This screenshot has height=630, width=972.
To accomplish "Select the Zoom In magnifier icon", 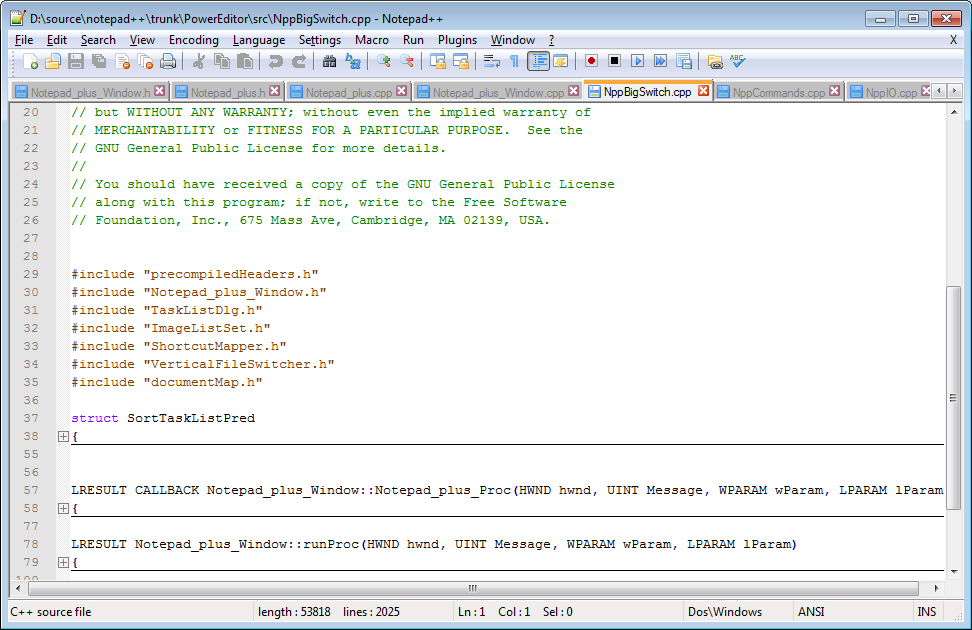I will (384, 61).
